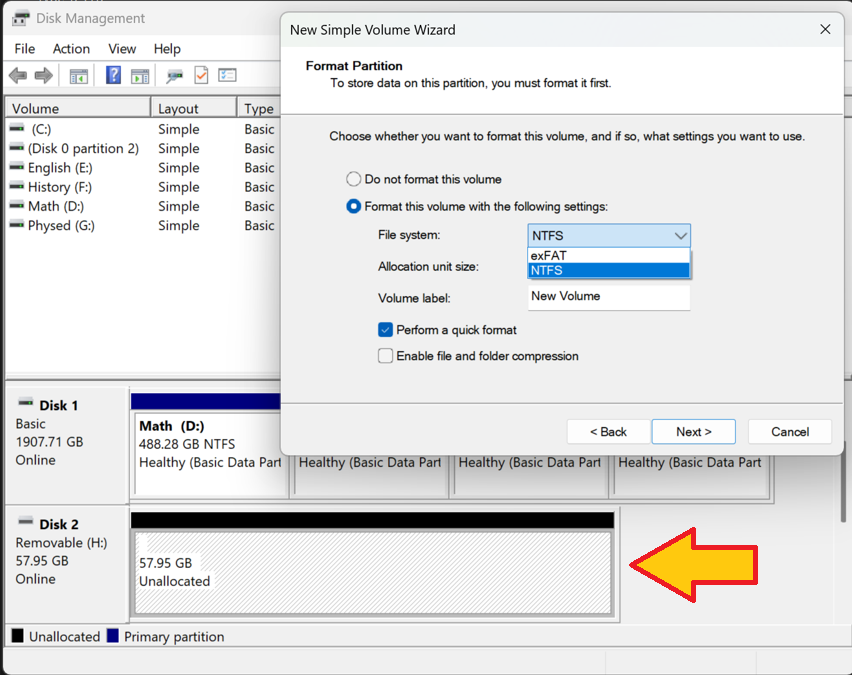Image resolution: width=852 pixels, height=675 pixels.
Task: Go back with the < Back button
Action: pyautogui.click(x=608, y=431)
